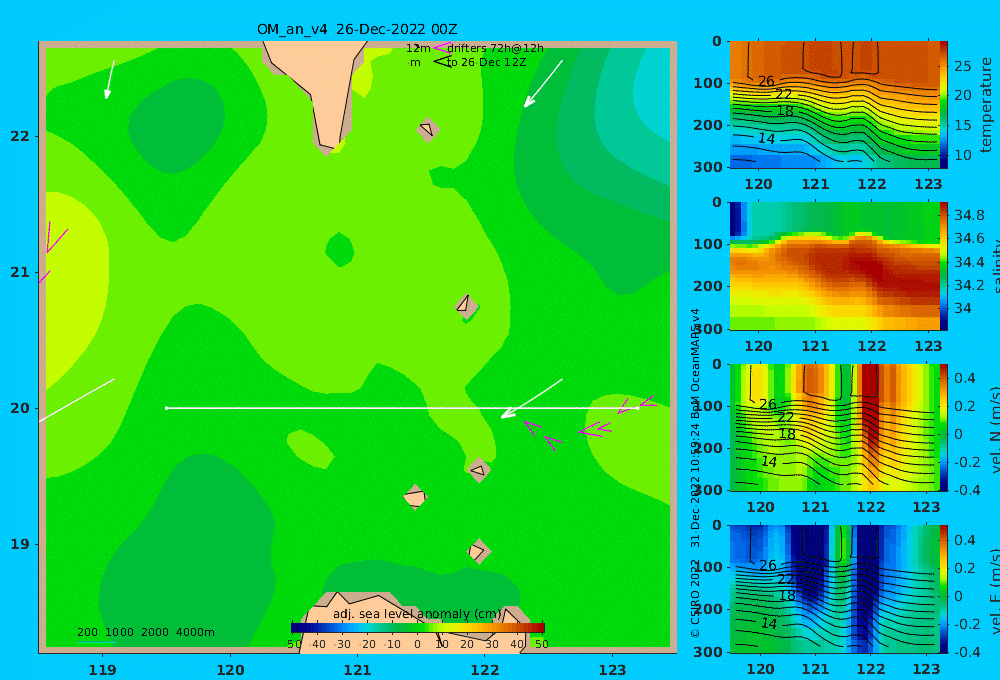Image resolution: width=1000 pixels, height=680 pixels.
Task: Click the plot title 'OM_an_v4 26-Dec-2022 00Z'
Action: point(357,29)
